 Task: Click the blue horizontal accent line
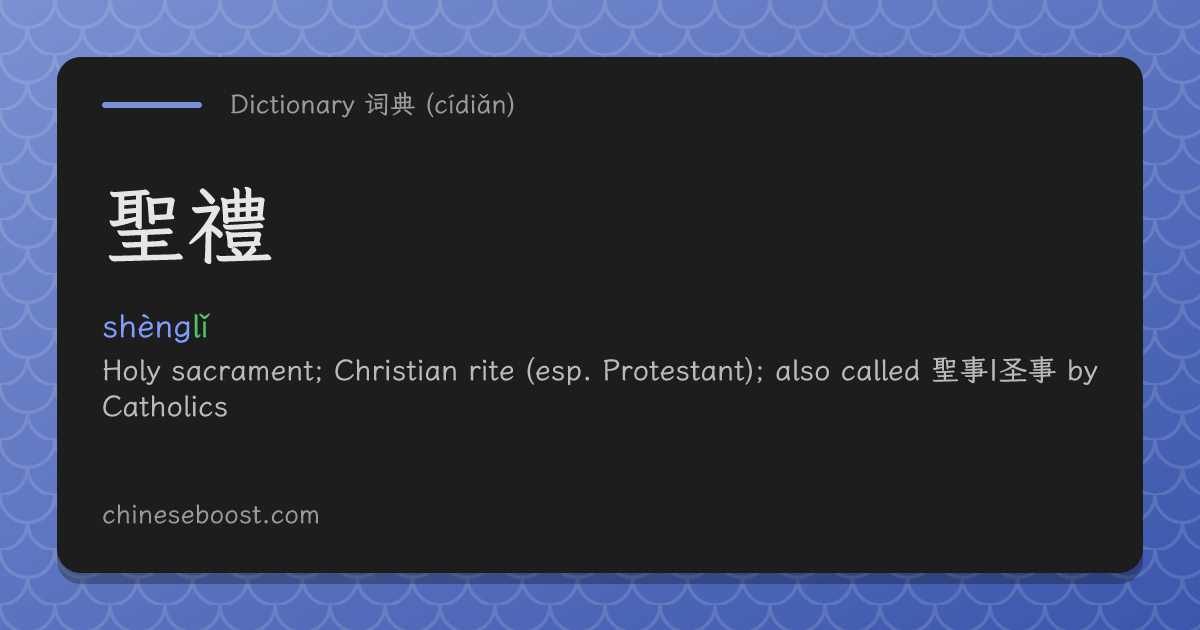[152, 104]
